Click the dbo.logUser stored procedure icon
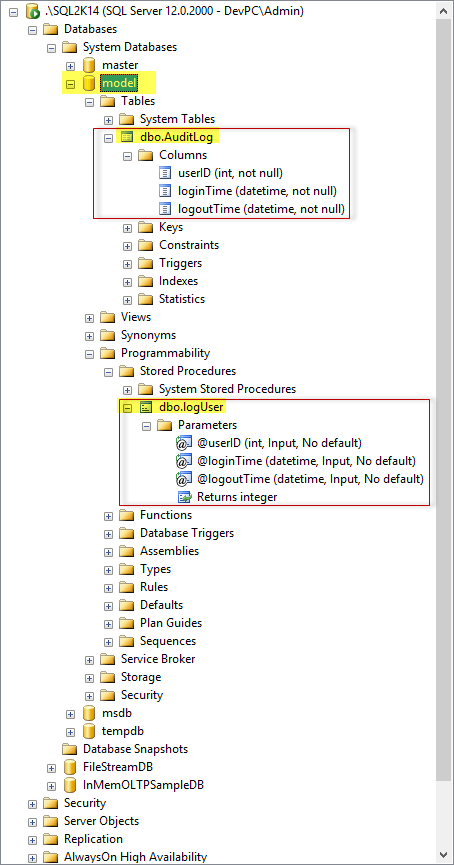The width and height of the screenshot is (454, 865). tap(146, 408)
